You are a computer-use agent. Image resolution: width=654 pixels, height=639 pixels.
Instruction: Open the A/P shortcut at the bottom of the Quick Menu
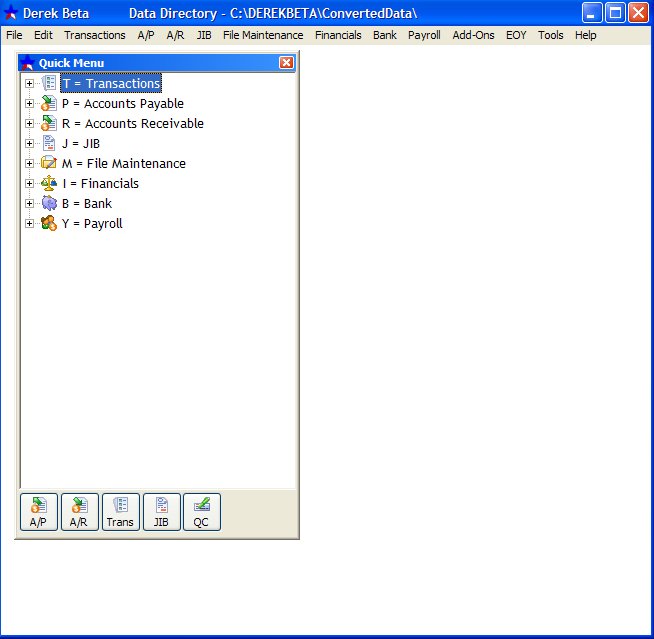pos(39,512)
